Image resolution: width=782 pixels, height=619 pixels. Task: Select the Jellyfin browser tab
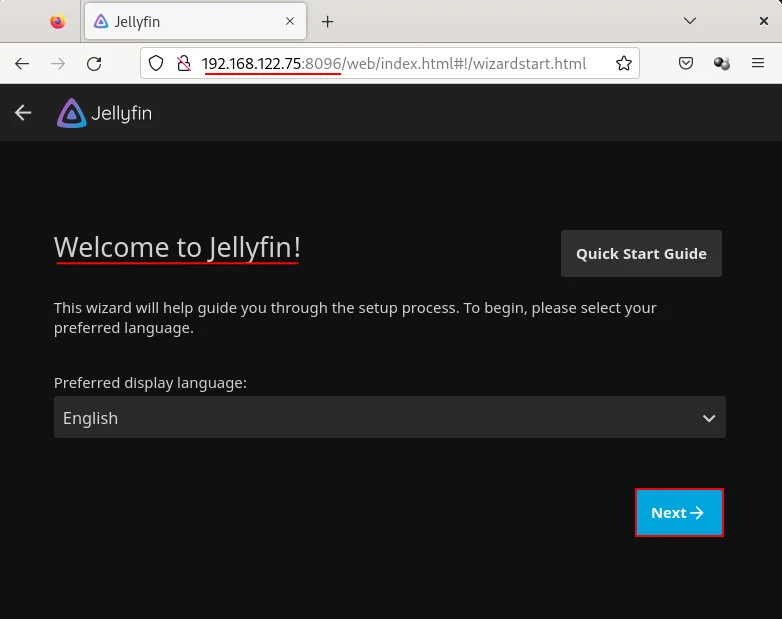pyautogui.click(x=195, y=21)
